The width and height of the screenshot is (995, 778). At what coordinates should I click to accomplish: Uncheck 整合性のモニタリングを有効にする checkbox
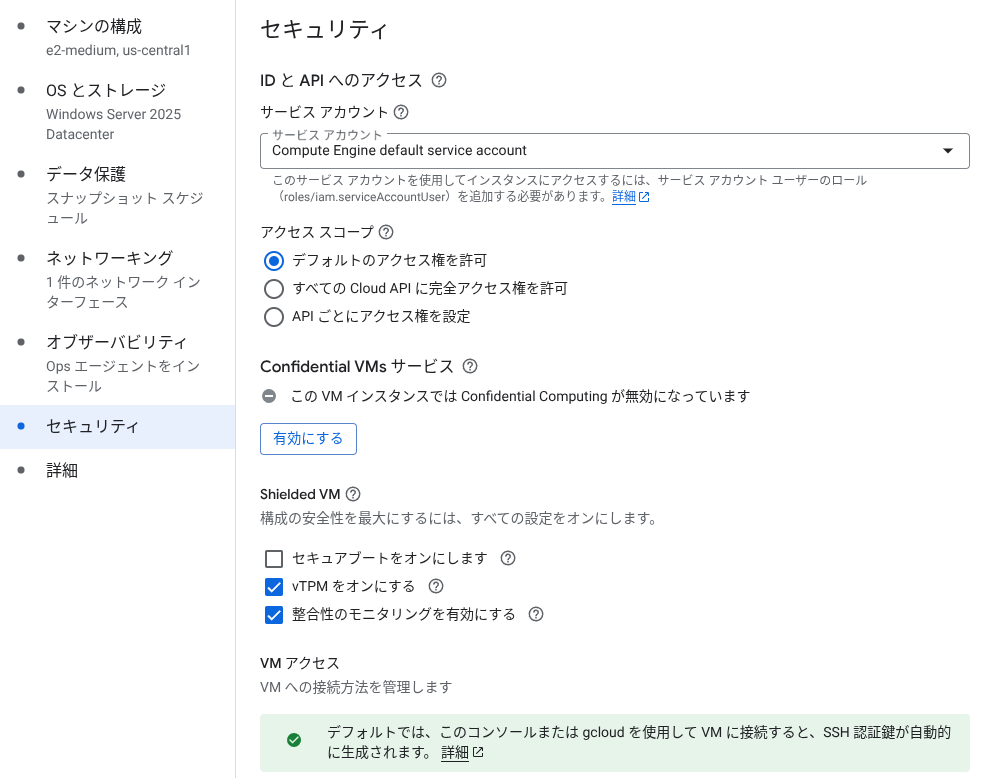pyautogui.click(x=273, y=614)
